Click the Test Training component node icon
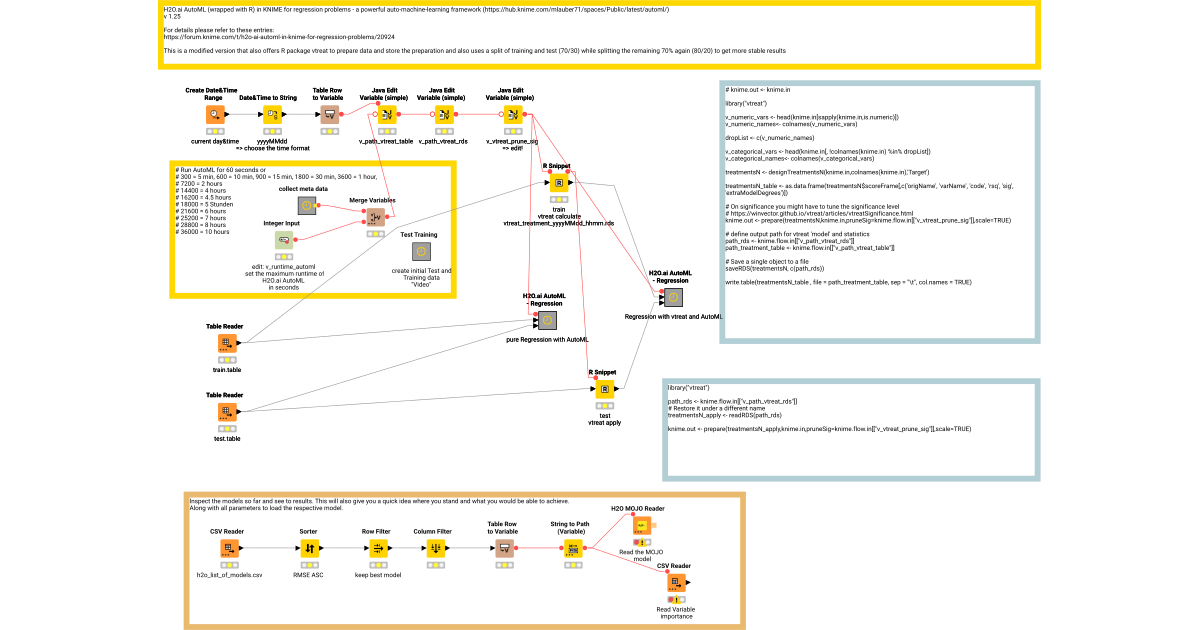1200x630 pixels. (x=421, y=251)
